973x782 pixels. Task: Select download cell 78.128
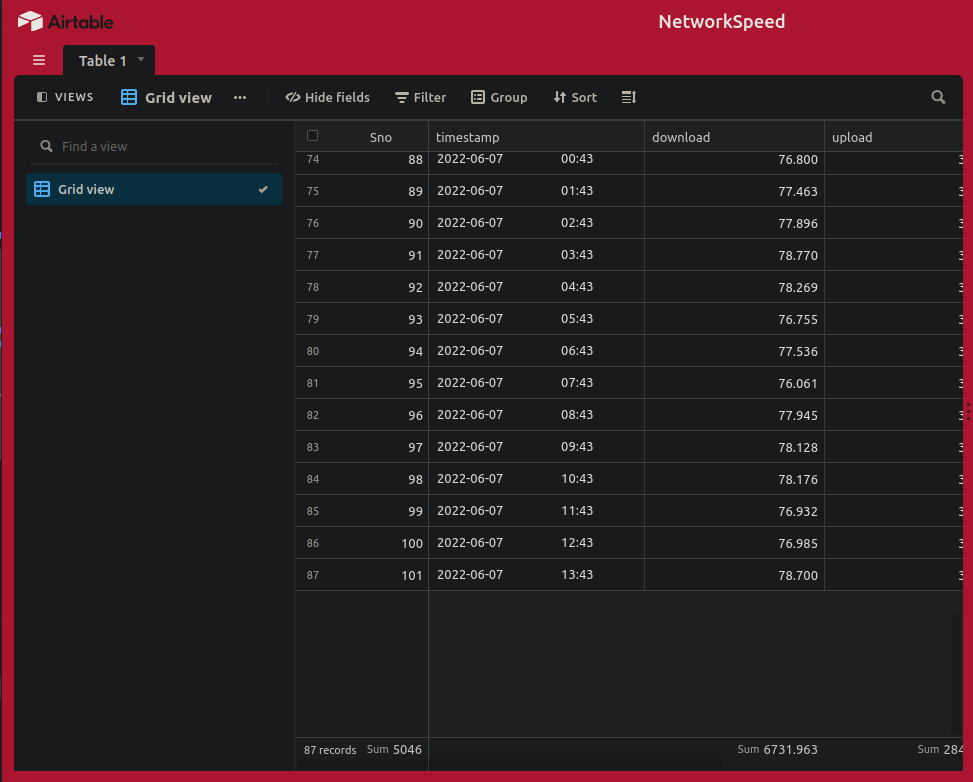(x=734, y=447)
